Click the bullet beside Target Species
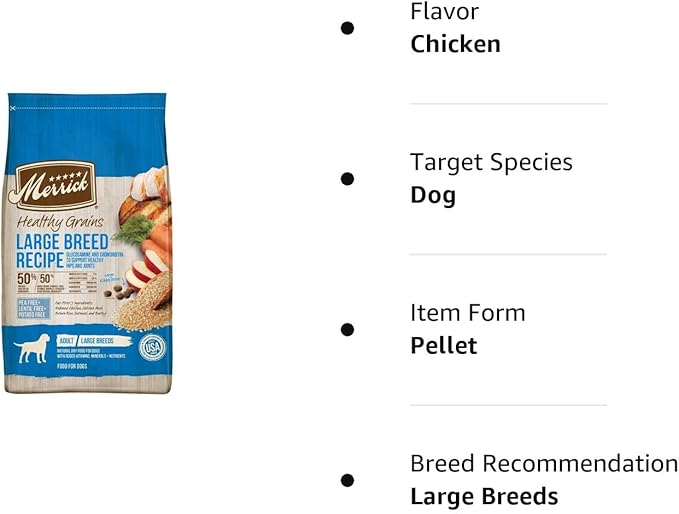The image size is (679, 514). (347, 178)
